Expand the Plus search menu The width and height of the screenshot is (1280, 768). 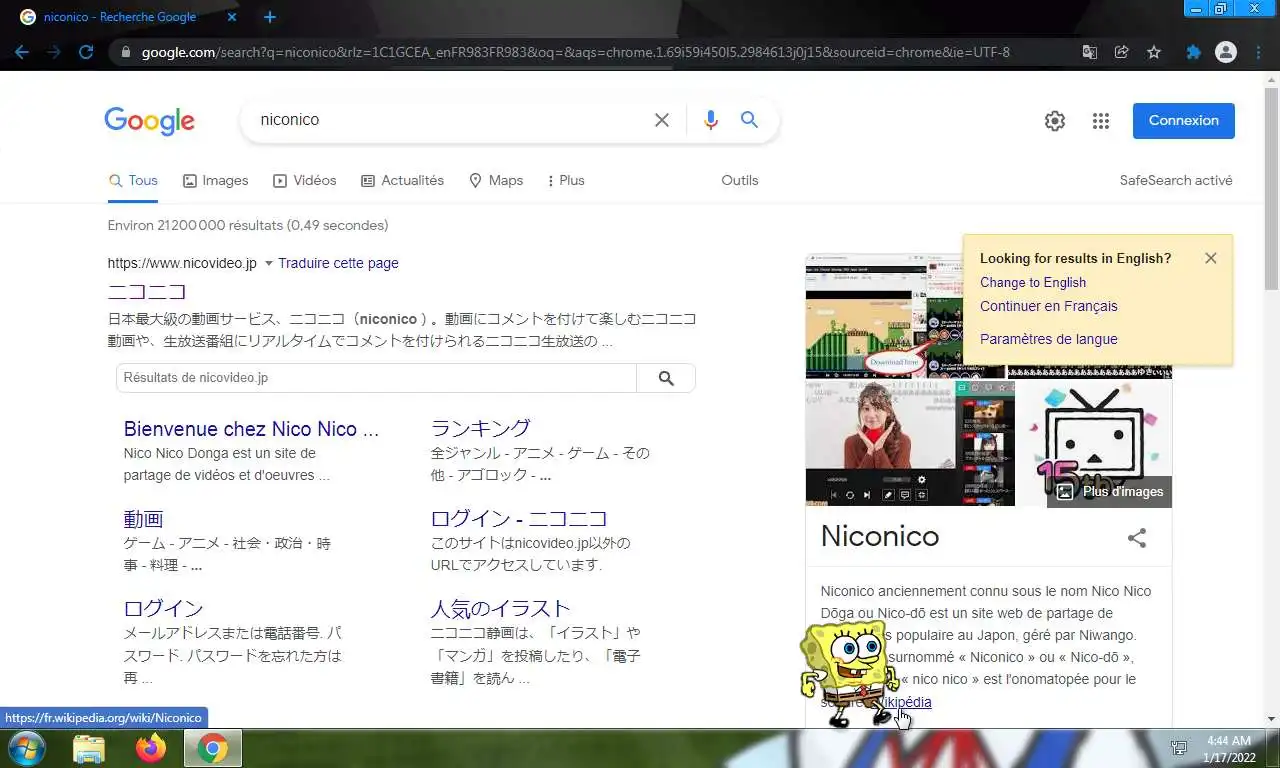point(565,180)
